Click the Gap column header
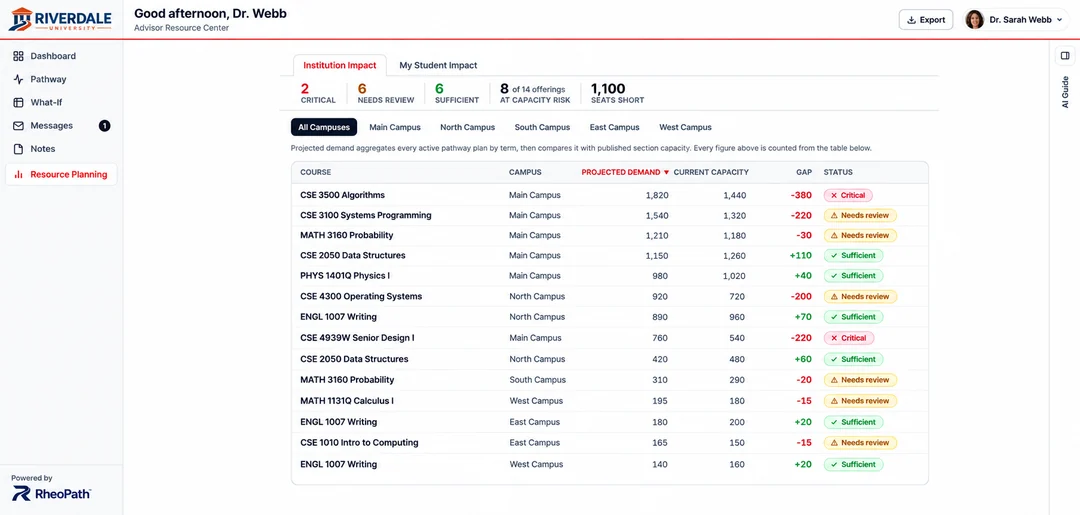Viewport: 1080px width, 515px height. (x=804, y=172)
